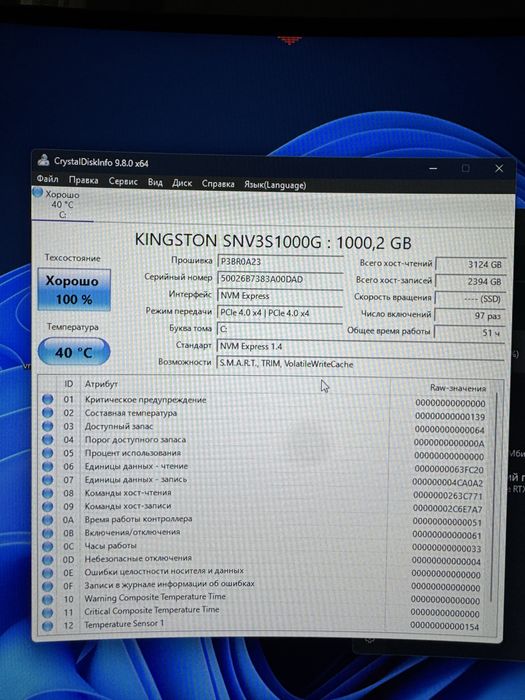Click status dot for Критическое предупреждение

[48, 399]
